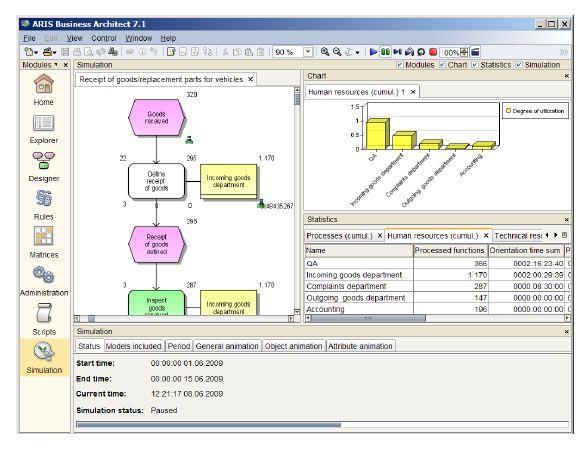Toggle the Simulation panel checkbox
The height and width of the screenshot is (451, 588).
(519, 65)
